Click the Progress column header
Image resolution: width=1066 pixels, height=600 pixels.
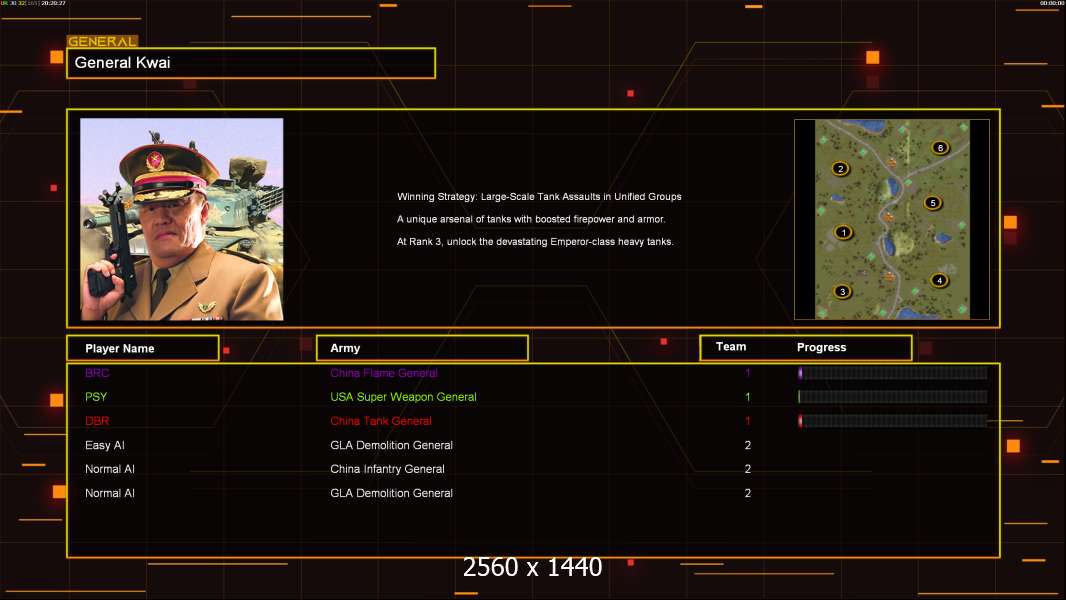pyautogui.click(x=821, y=347)
